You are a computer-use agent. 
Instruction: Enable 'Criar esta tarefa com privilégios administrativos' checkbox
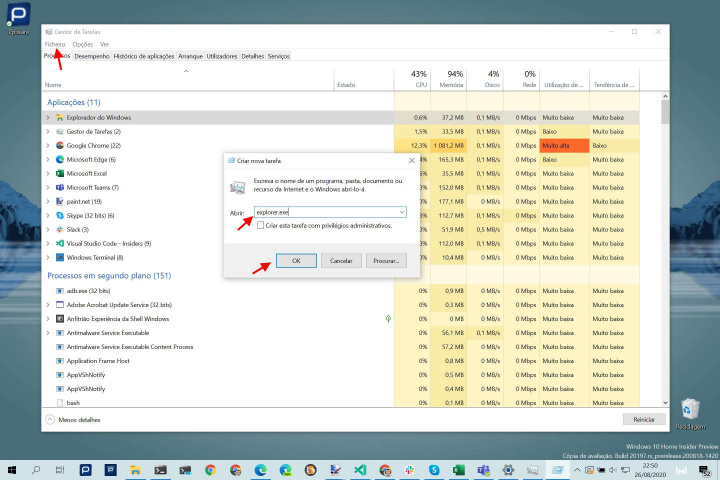(261, 226)
